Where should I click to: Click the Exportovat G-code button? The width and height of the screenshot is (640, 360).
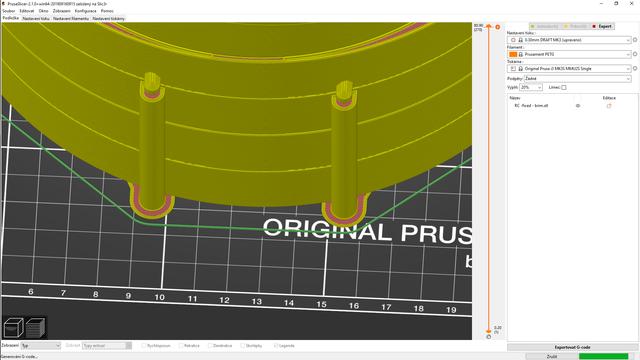[x=572, y=347]
